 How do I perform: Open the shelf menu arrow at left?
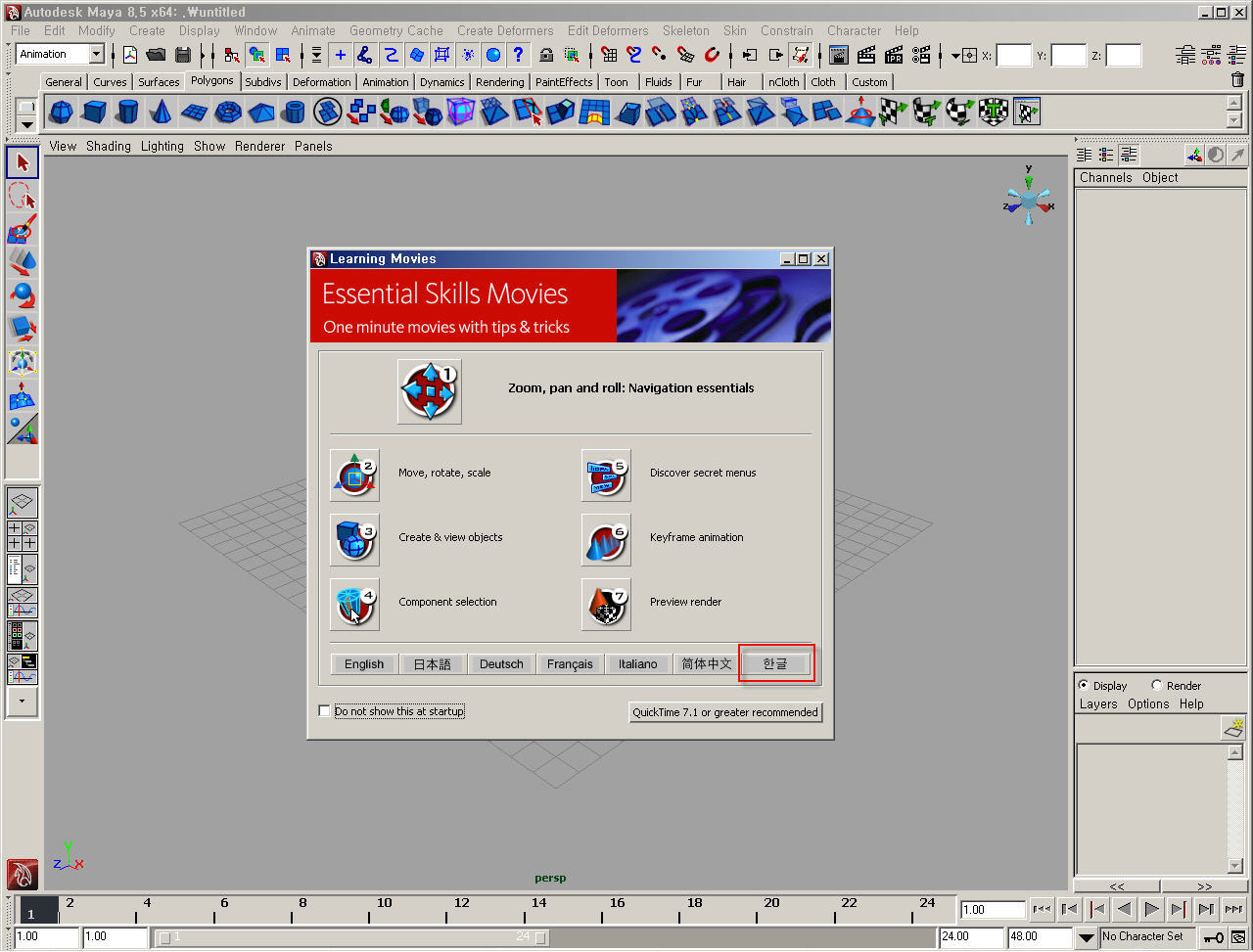click(x=26, y=124)
